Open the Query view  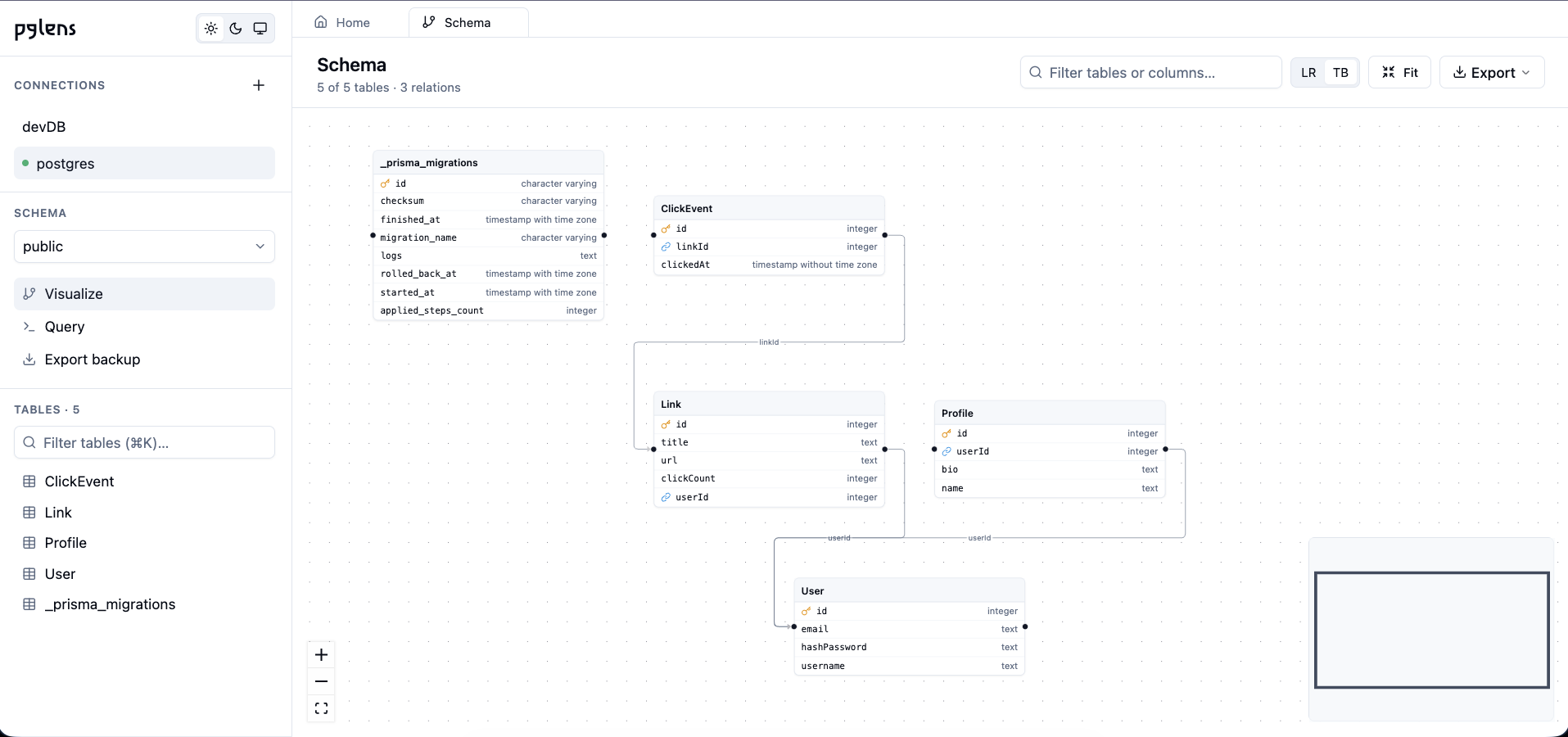pos(144,327)
